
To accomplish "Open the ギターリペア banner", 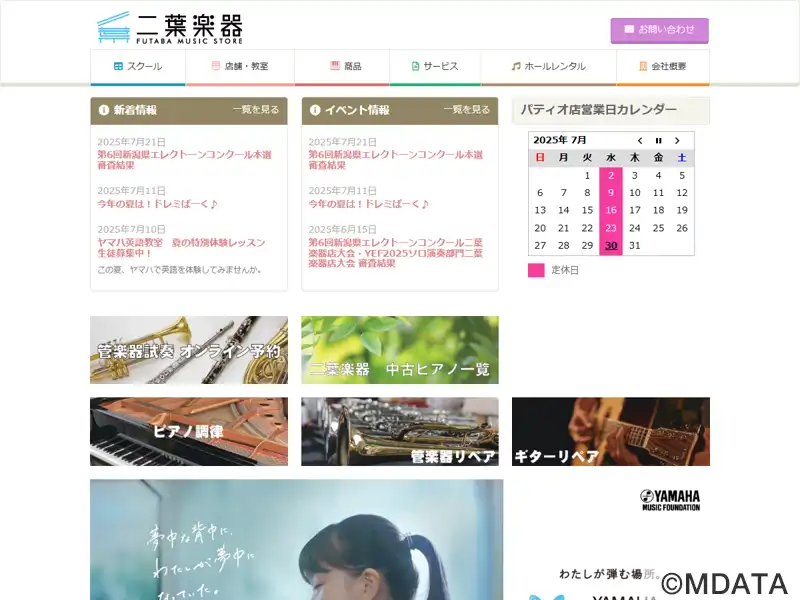I will [x=611, y=432].
